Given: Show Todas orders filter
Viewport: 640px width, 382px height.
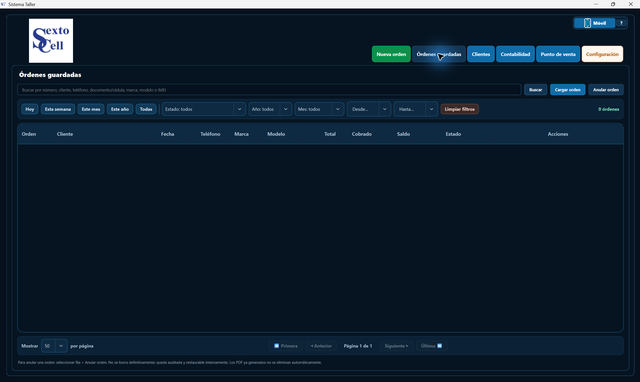Looking at the screenshot, I should click(146, 109).
